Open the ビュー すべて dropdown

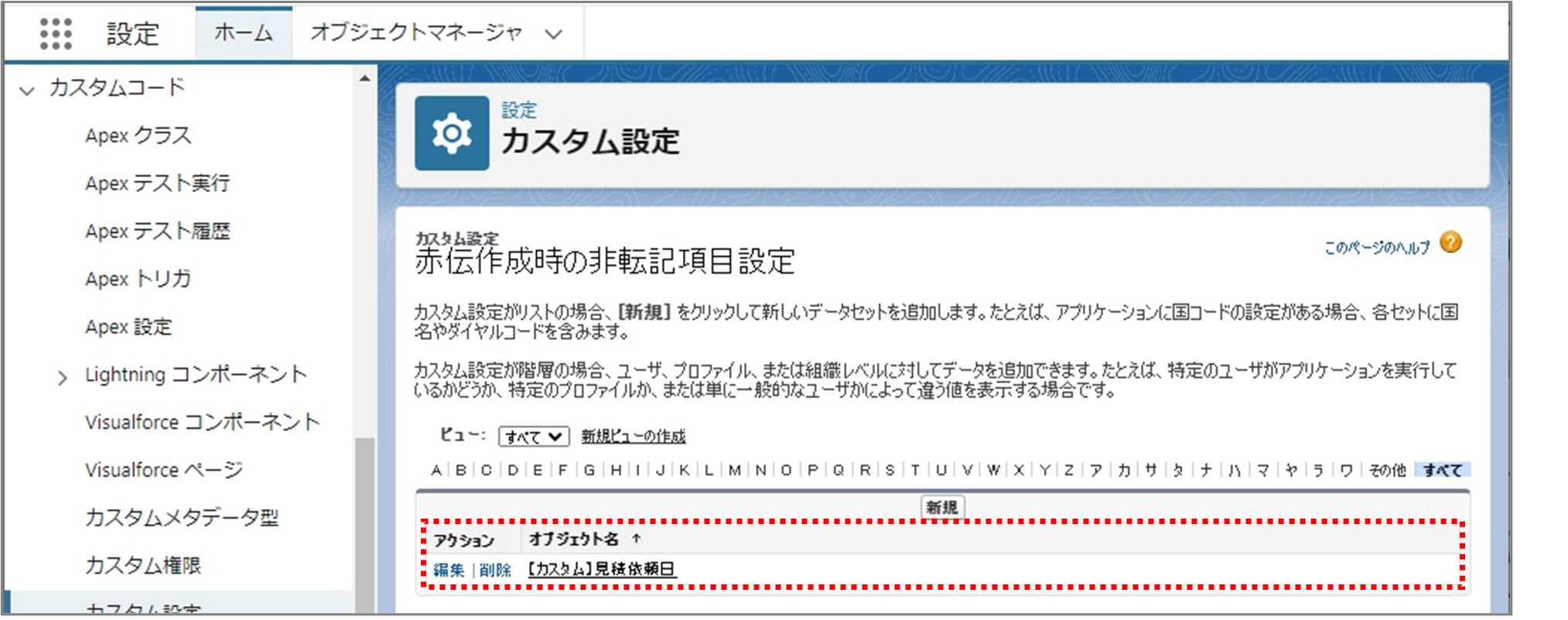[x=534, y=437]
